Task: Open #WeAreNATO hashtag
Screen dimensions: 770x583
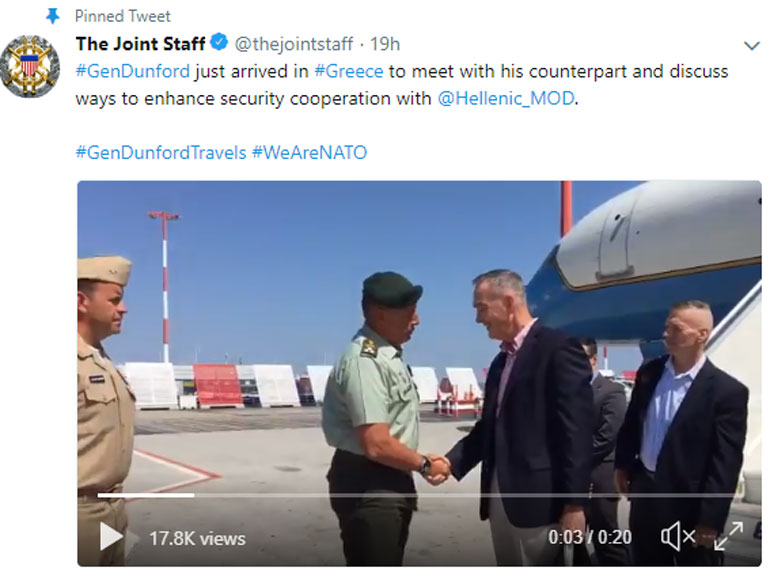Action: 309,153
